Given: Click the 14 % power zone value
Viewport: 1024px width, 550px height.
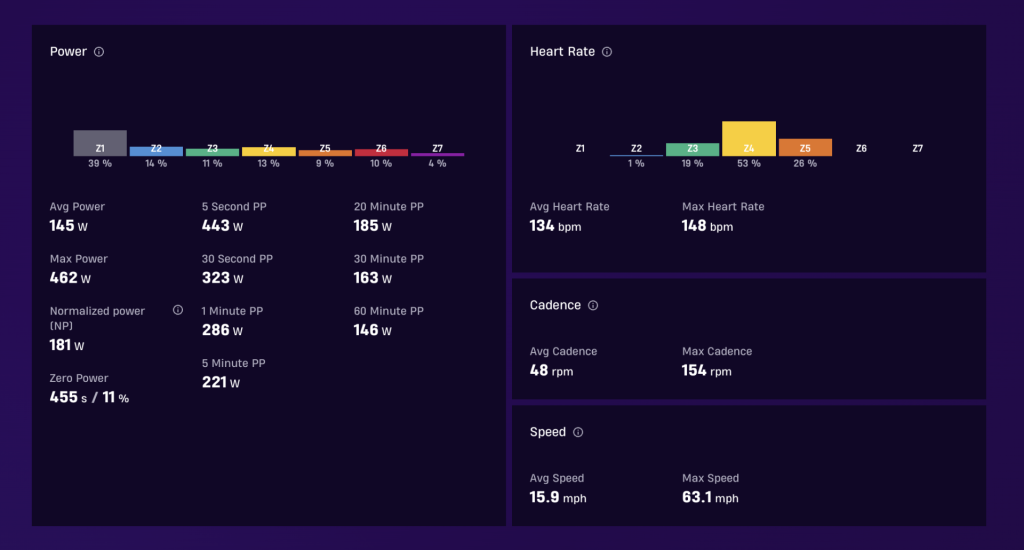Looking at the screenshot, I should pyautogui.click(x=156, y=163).
